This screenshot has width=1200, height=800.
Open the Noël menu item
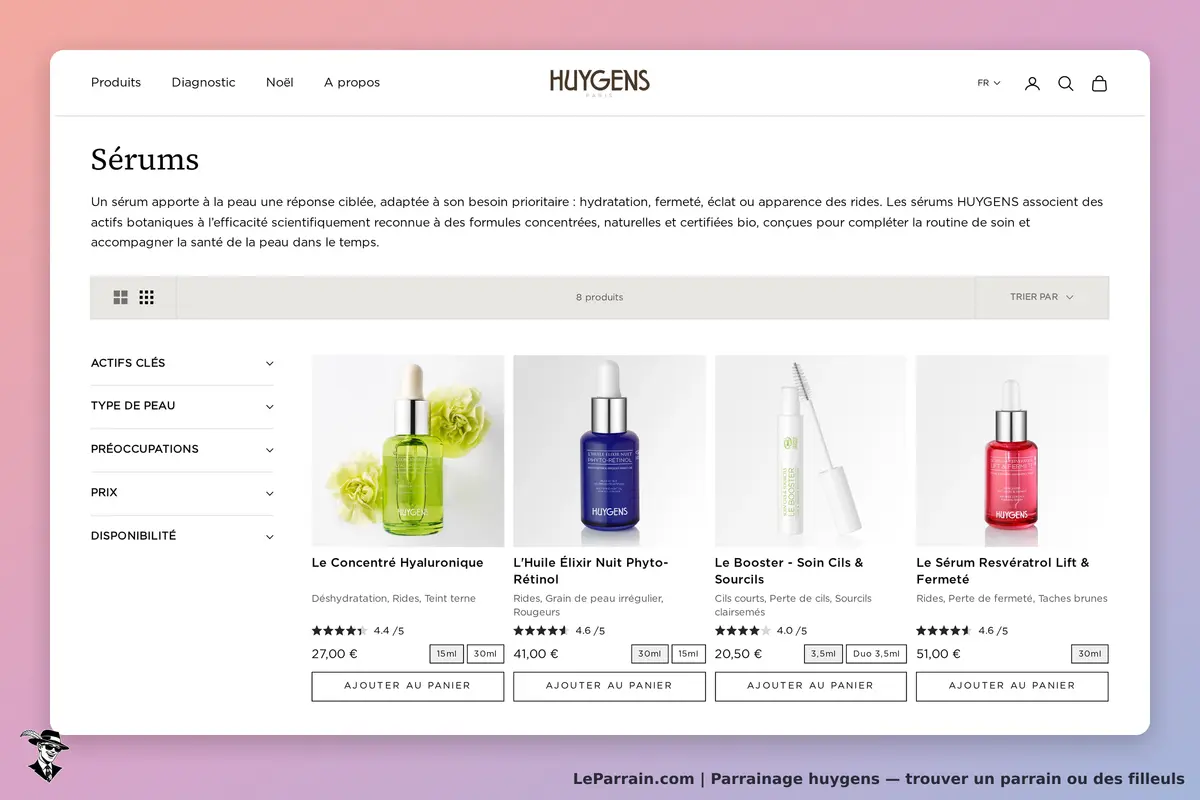tap(280, 82)
